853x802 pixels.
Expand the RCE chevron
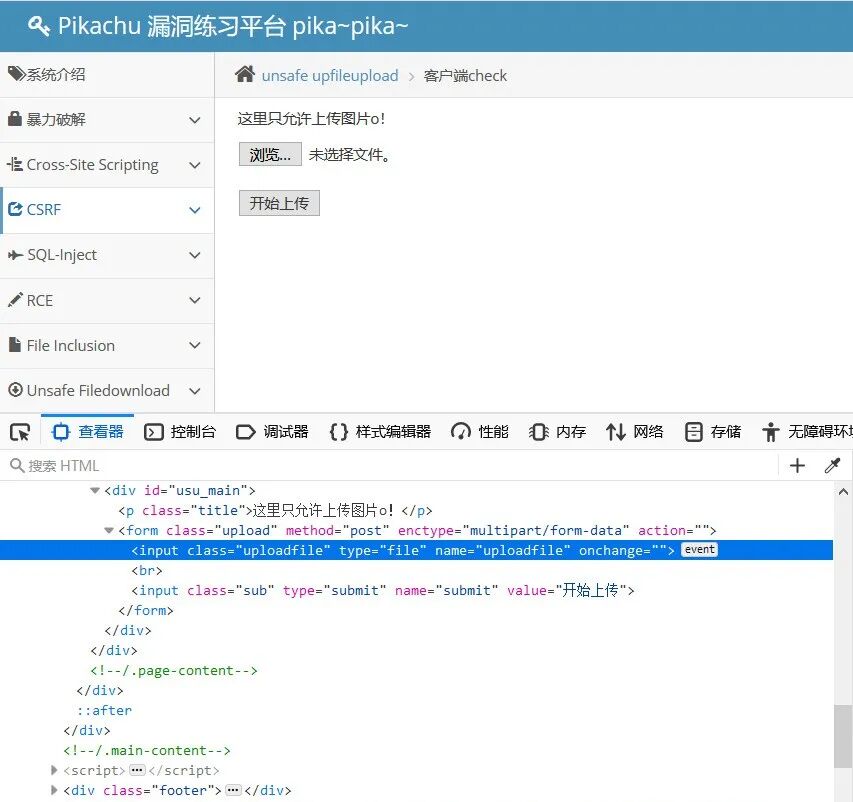[195, 300]
